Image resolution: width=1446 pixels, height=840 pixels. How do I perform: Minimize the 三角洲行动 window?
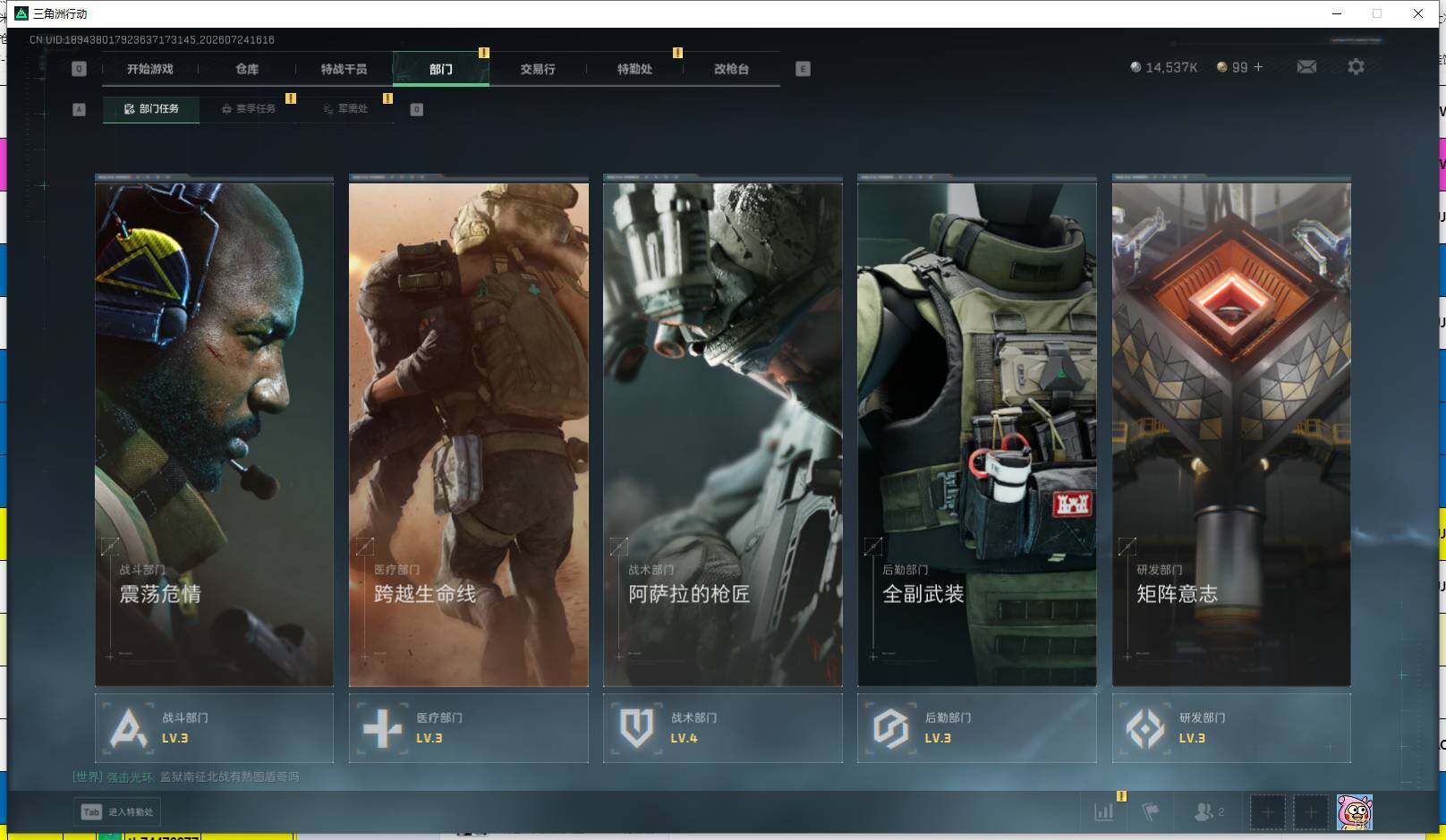coord(1337,13)
